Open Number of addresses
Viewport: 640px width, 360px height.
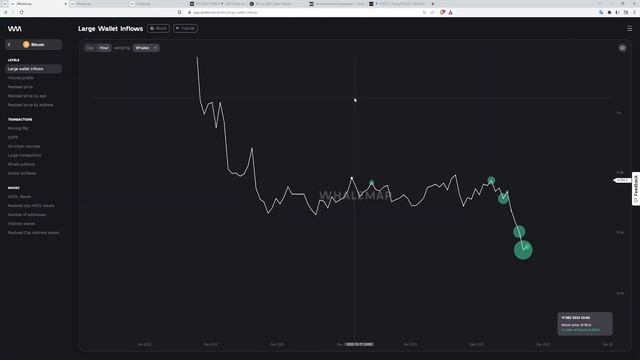coord(27,215)
